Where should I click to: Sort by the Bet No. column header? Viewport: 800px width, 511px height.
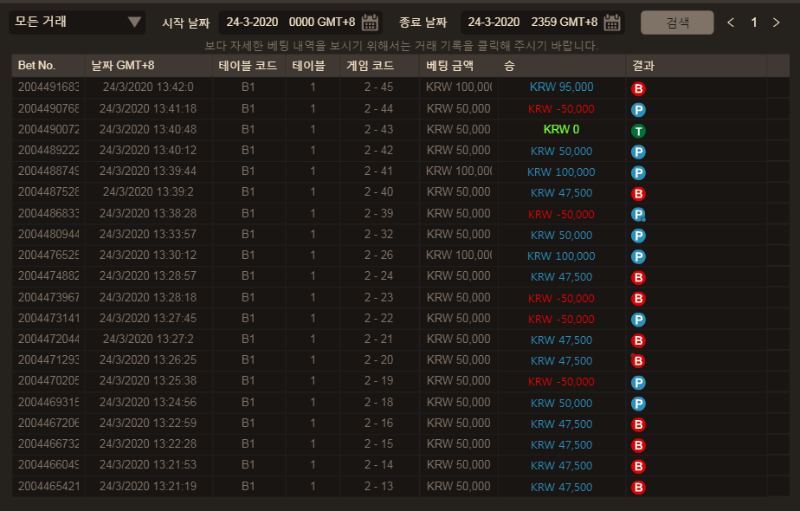36,65
